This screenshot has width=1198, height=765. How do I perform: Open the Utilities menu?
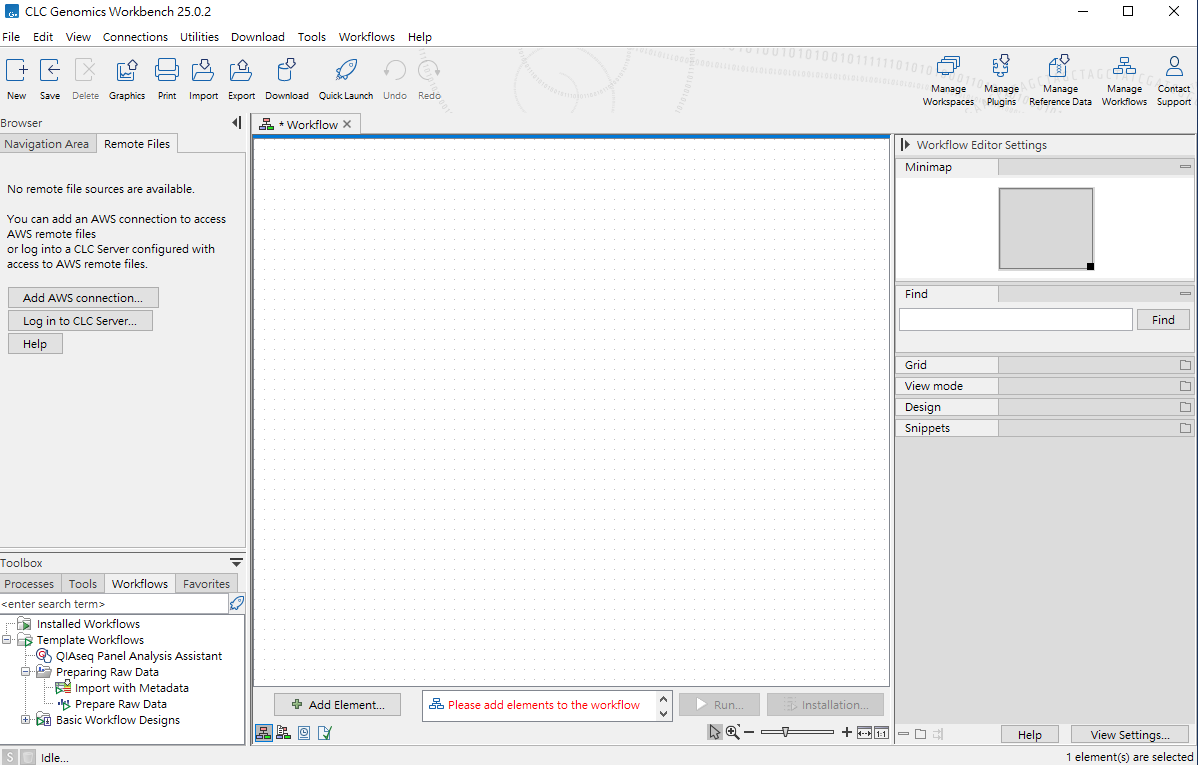coord(199,37)
